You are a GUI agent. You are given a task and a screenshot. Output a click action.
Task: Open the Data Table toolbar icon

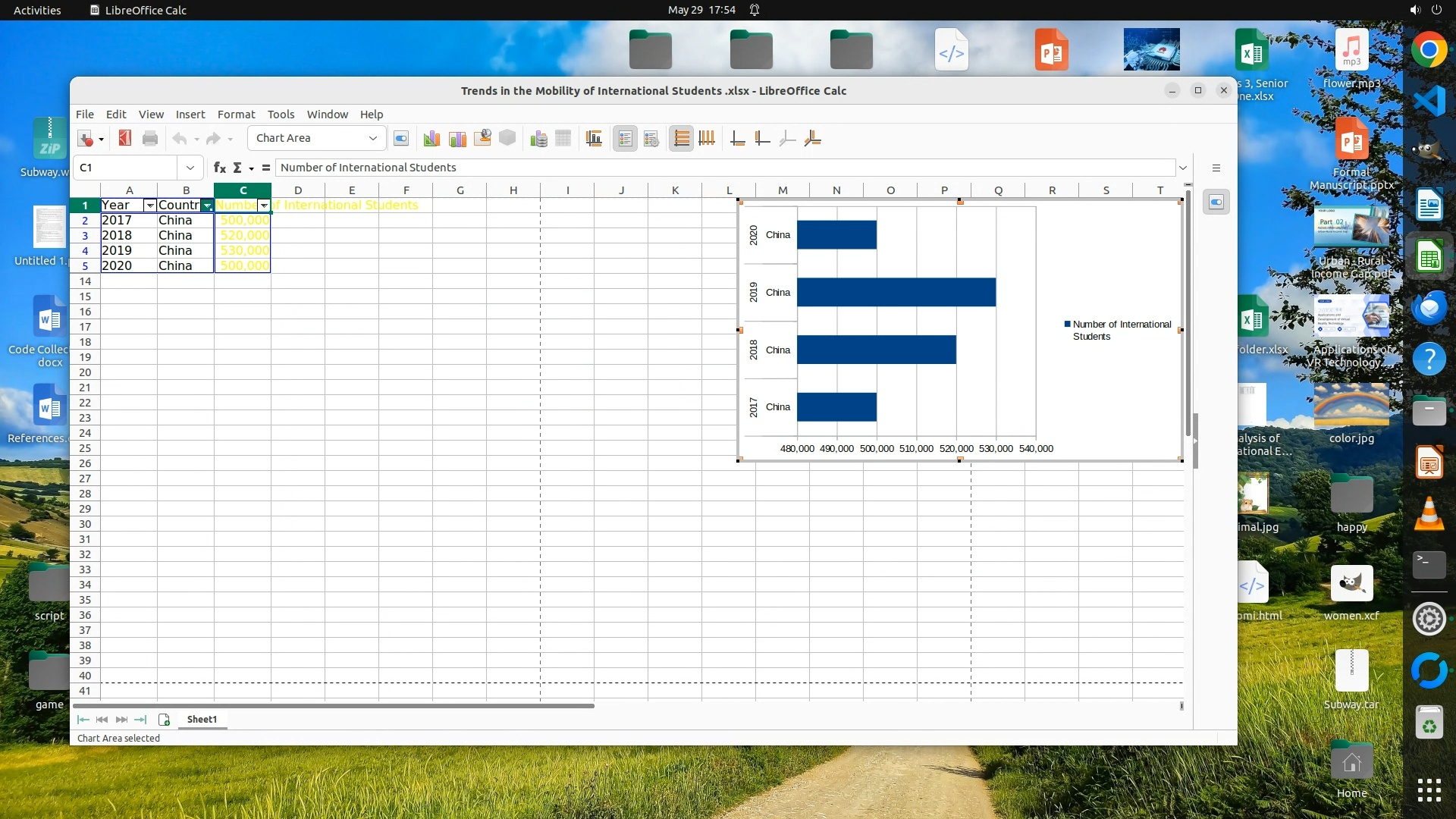[563, 138]
